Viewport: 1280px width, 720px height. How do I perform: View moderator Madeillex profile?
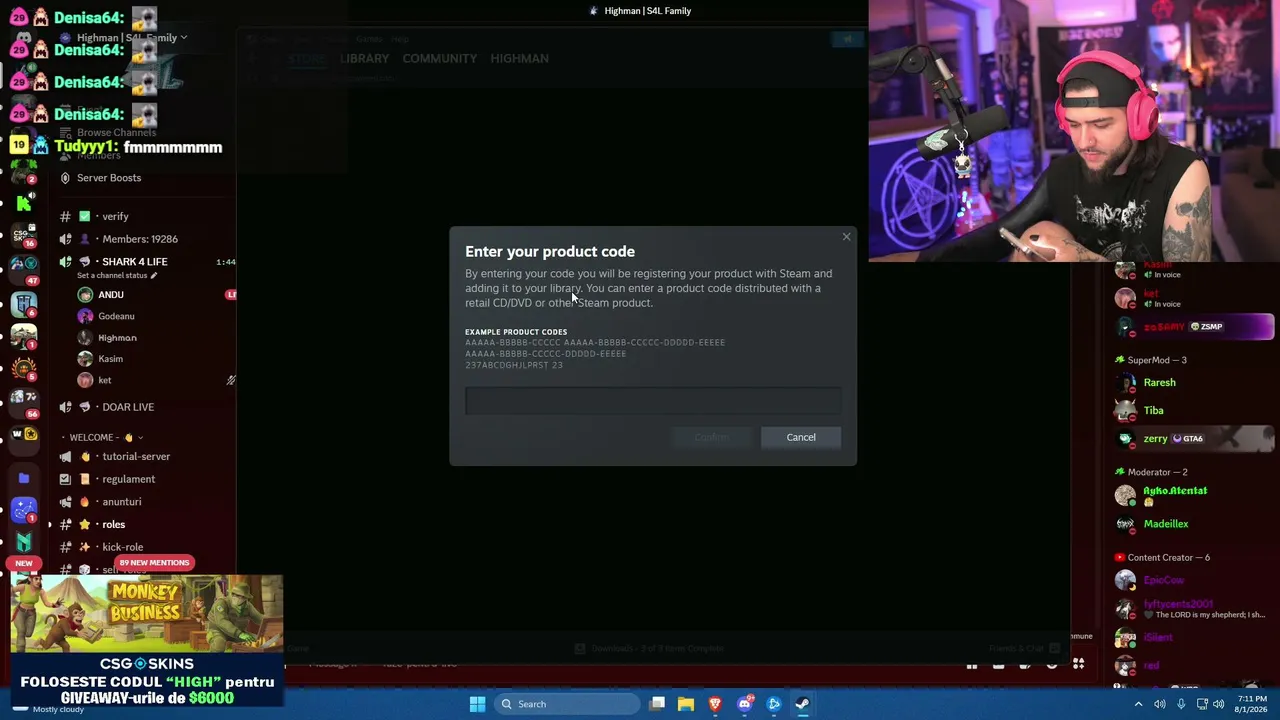[1166, 524]
